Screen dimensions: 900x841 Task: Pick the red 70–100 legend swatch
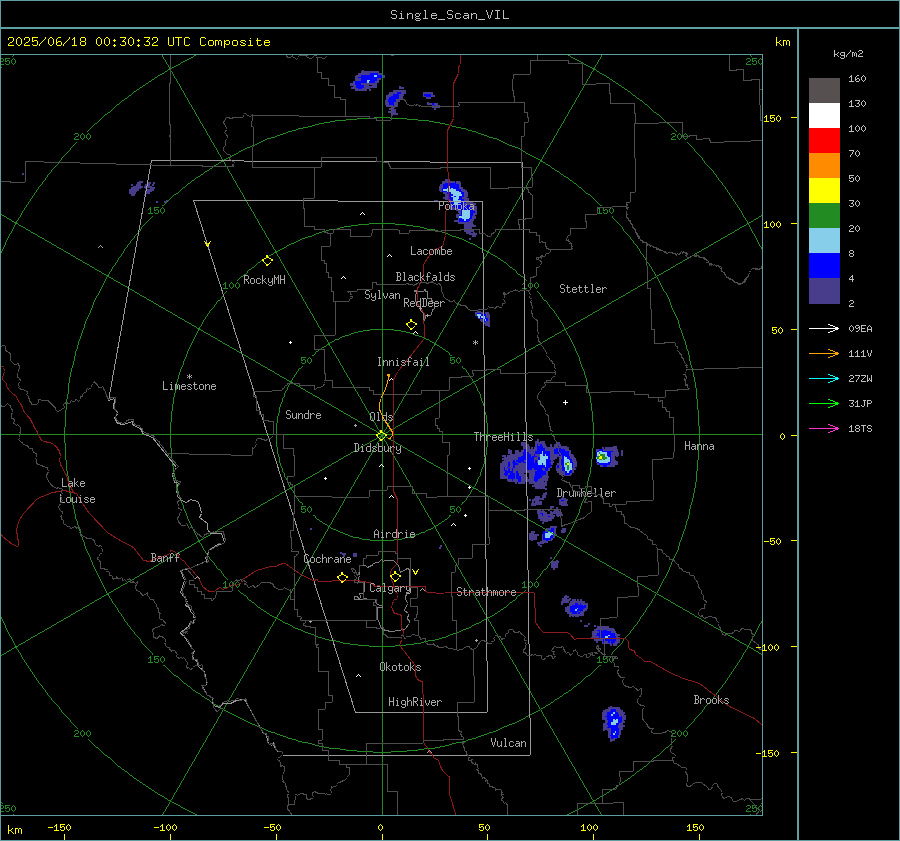(824, 141)
